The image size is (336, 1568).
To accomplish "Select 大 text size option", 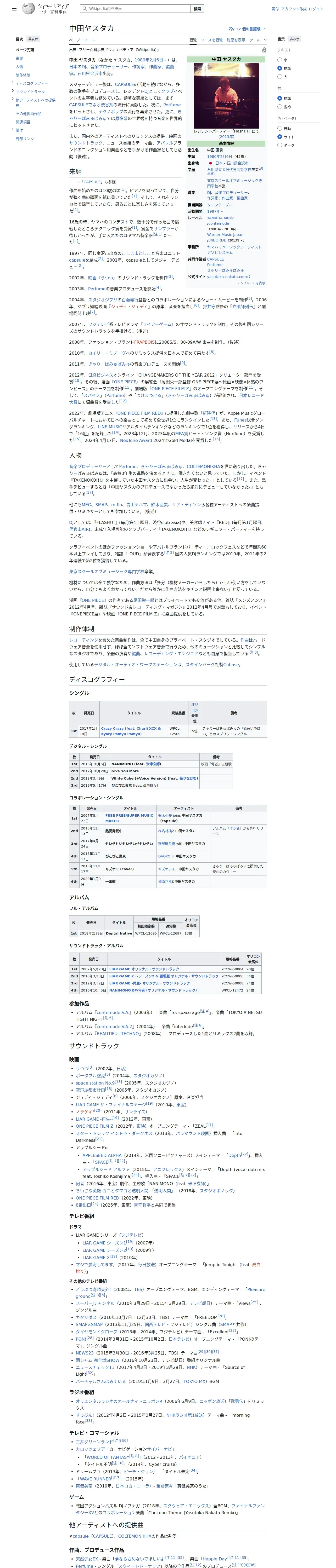I will click(280, 77).
